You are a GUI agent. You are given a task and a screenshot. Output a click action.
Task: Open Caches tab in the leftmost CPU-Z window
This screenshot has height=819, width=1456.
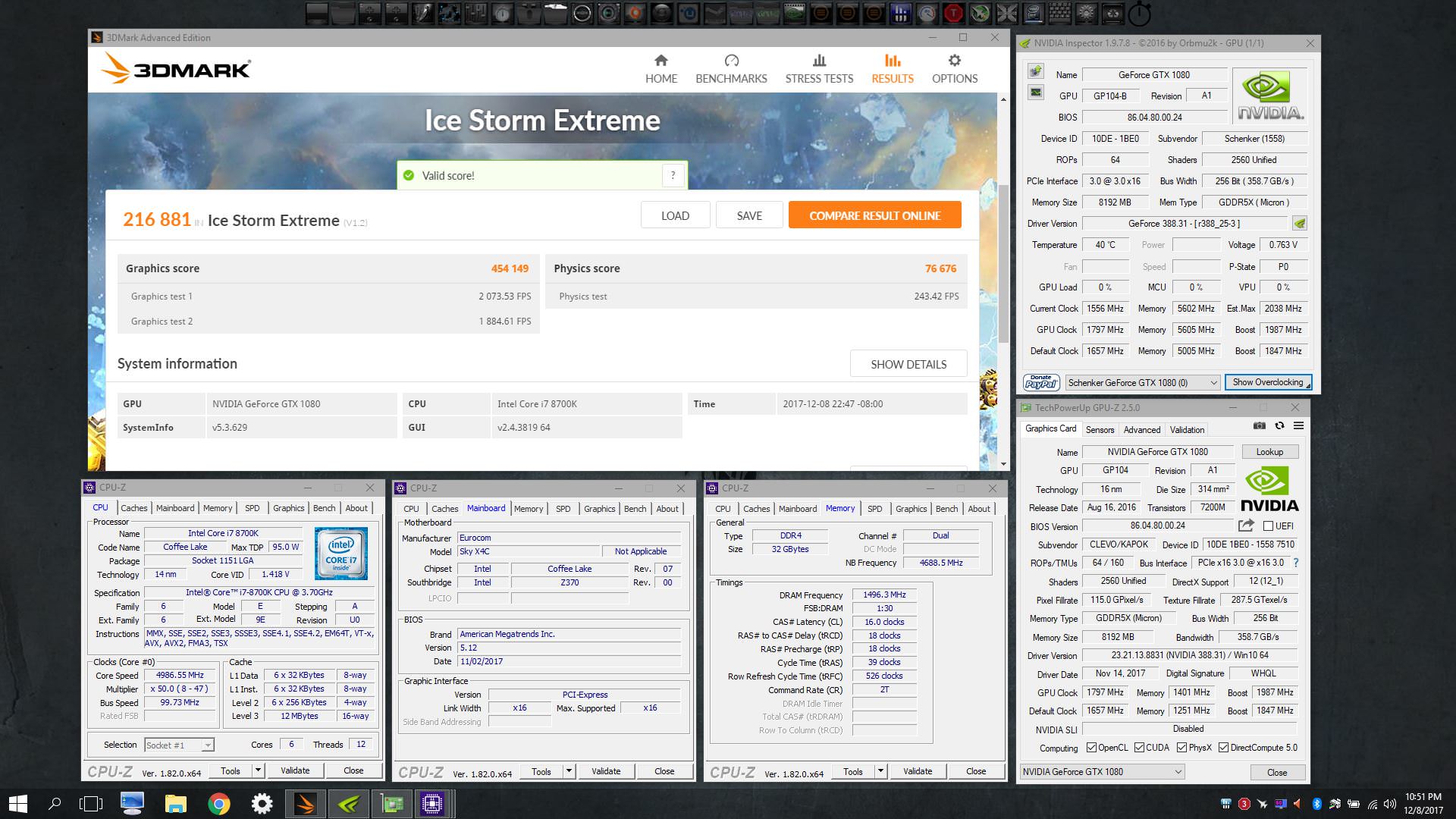click(x=133, y=508)
